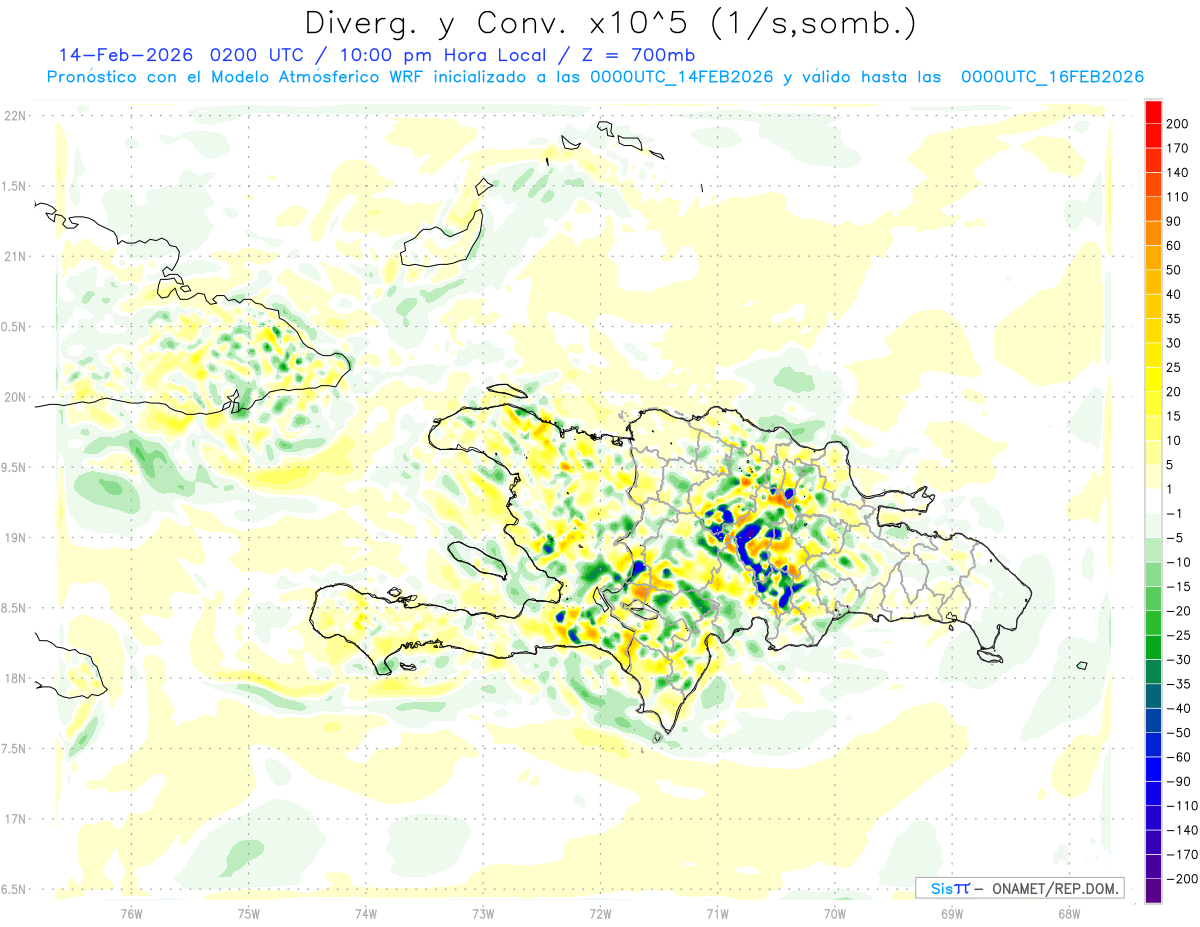1200x927 pixels.
Task: Click the '74W' longitude label
Action: click(366, 913)
